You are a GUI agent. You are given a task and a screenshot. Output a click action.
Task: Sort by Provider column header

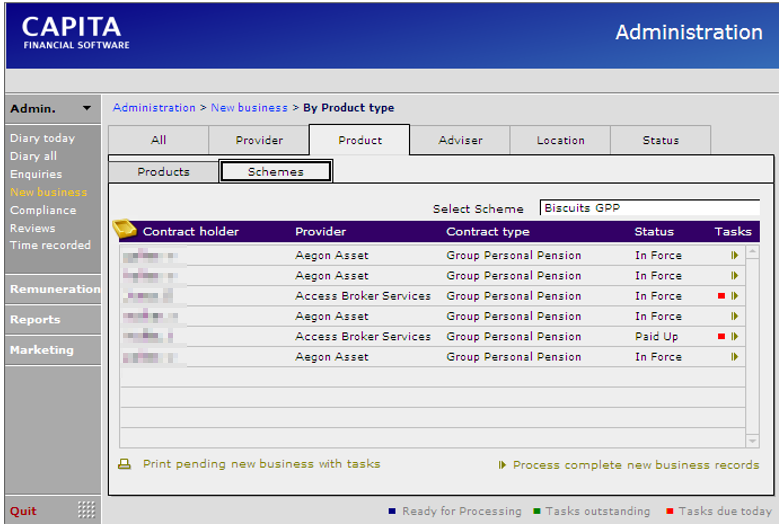[320, 231]
